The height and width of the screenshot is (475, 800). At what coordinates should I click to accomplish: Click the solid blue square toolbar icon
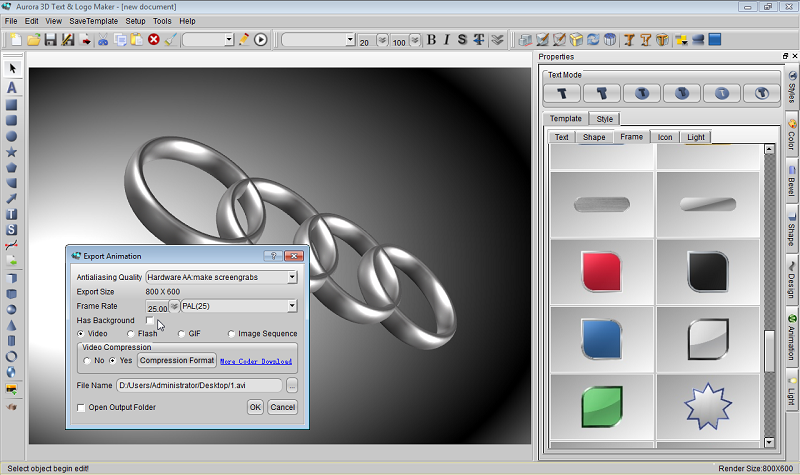click(x=715, y=39)
